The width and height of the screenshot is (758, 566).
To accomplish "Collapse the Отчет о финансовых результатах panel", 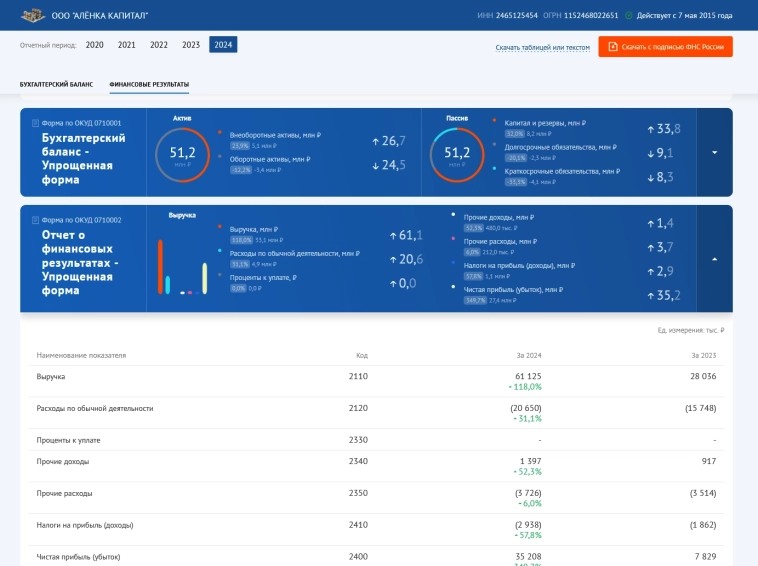I will [714, 259].
